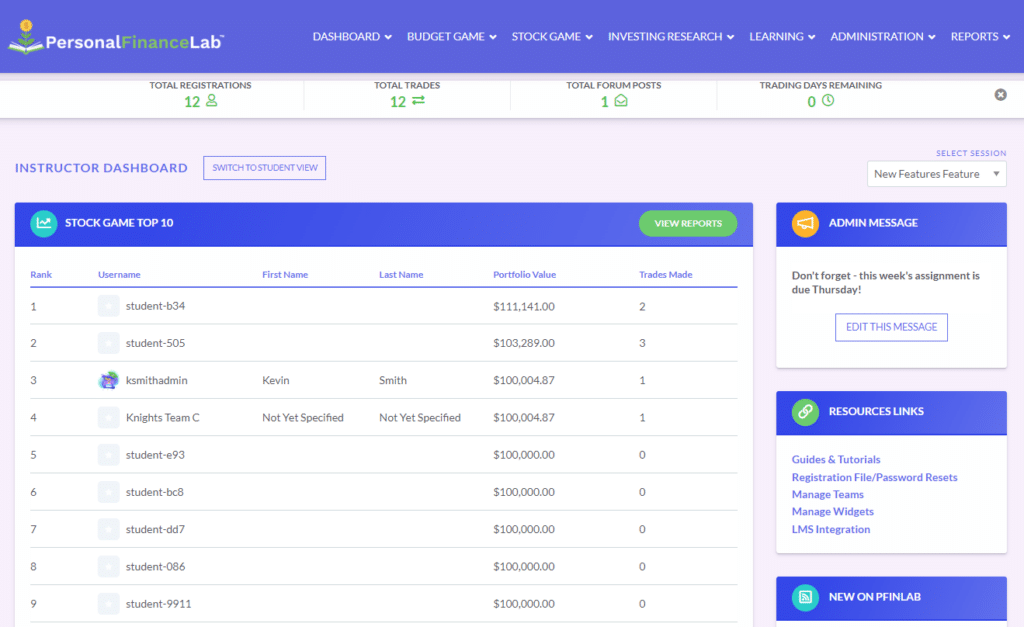The image size is (1024, 627).
Task: Click username student-086
Action: coord(155,566)
